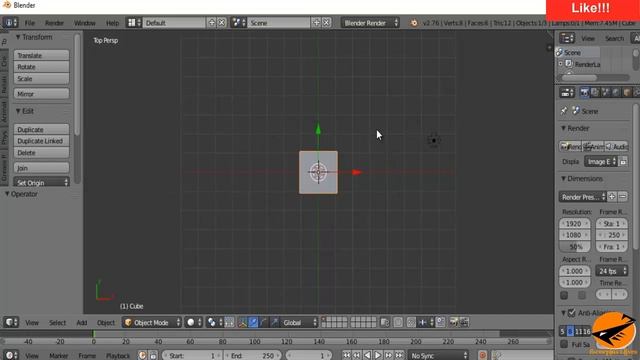Viewport: 640px width, 360px height.
Task: Add a new screen layout with plus icon
Action: pos(211,22)
